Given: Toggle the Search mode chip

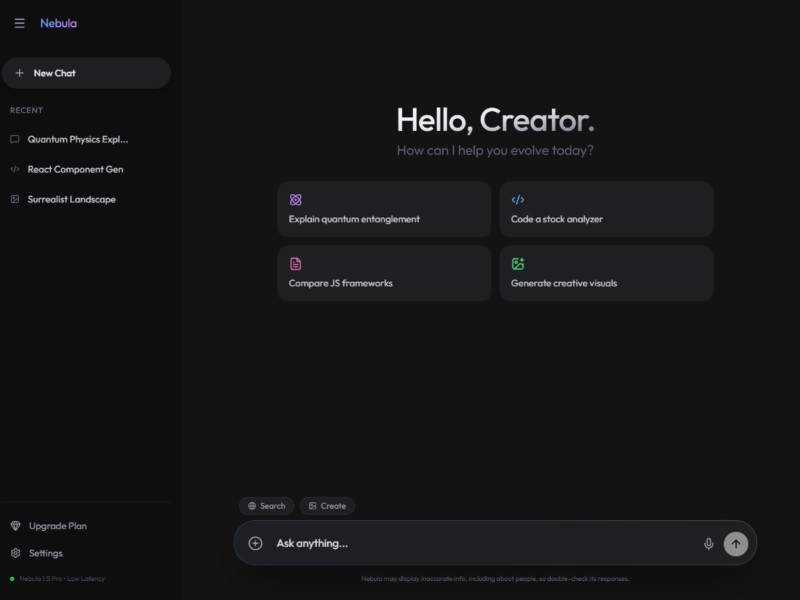Looking at the screenshot, I should click(x=266, y=506).
